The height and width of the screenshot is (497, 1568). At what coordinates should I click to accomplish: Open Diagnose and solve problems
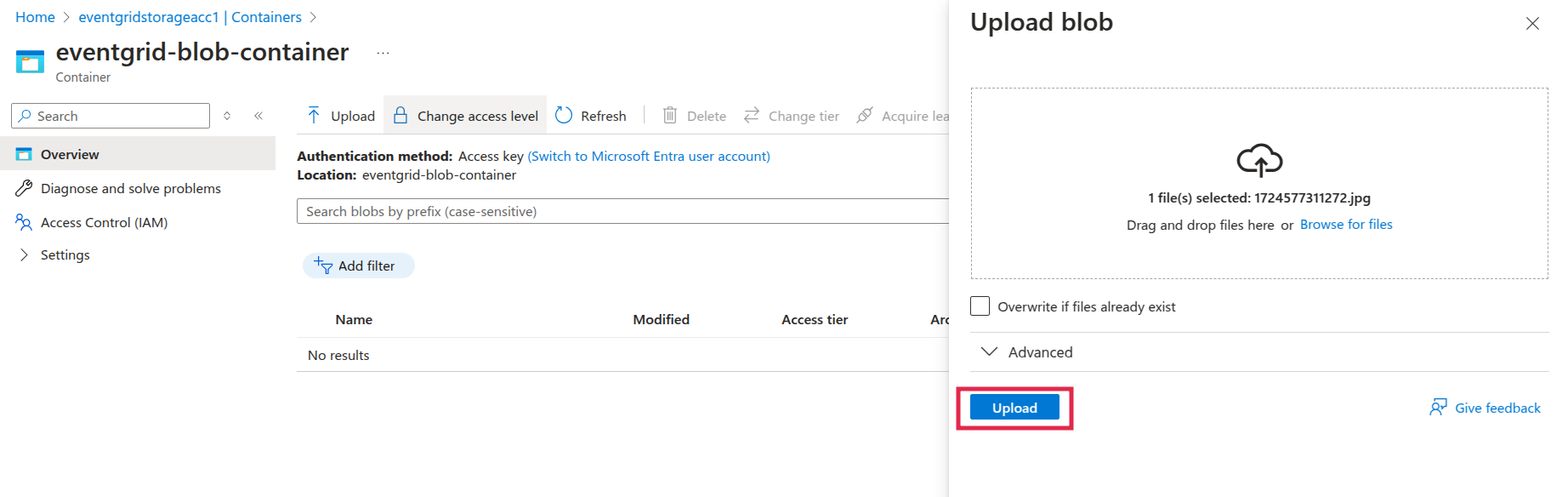tap(130, 188)
